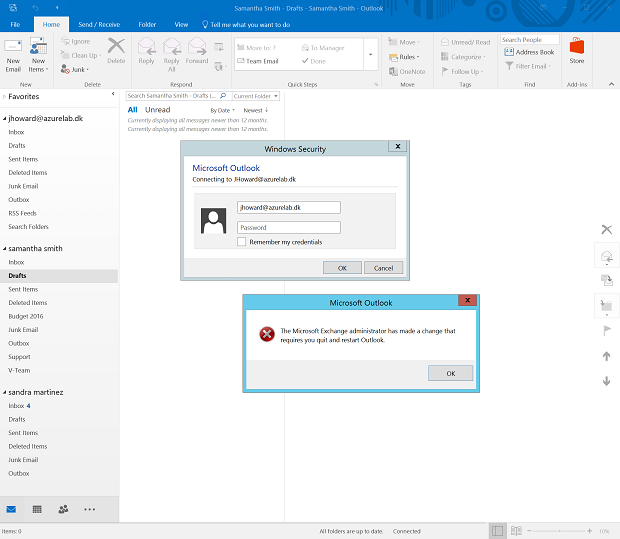Click the flag icon in right pane toolbar
The height and width of the screenshot is (539, 620).
[x=607, y=331]
